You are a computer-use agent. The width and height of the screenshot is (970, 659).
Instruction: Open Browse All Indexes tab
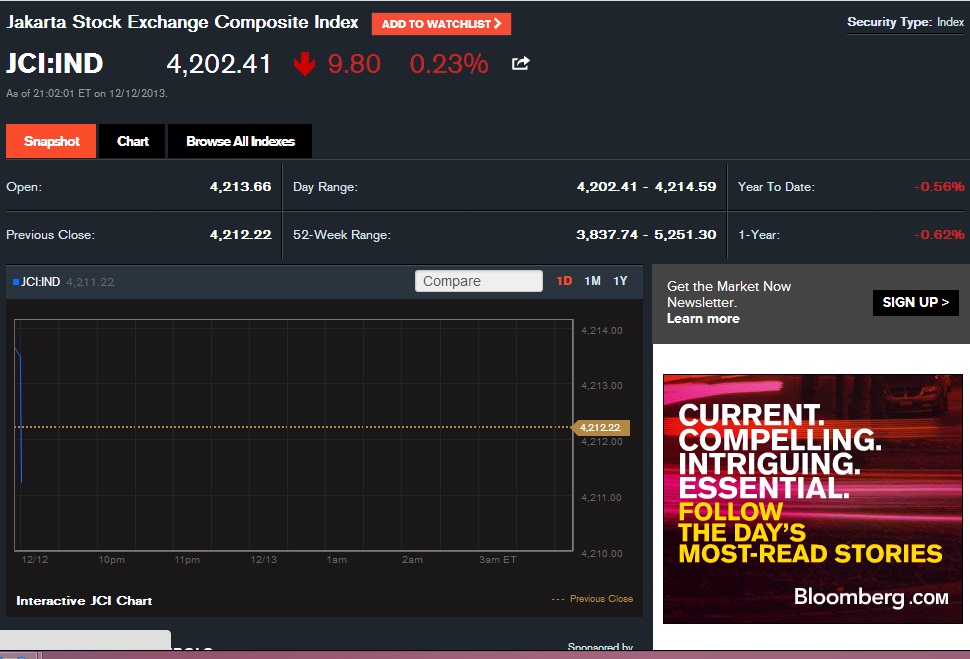(x=240, y=141)
